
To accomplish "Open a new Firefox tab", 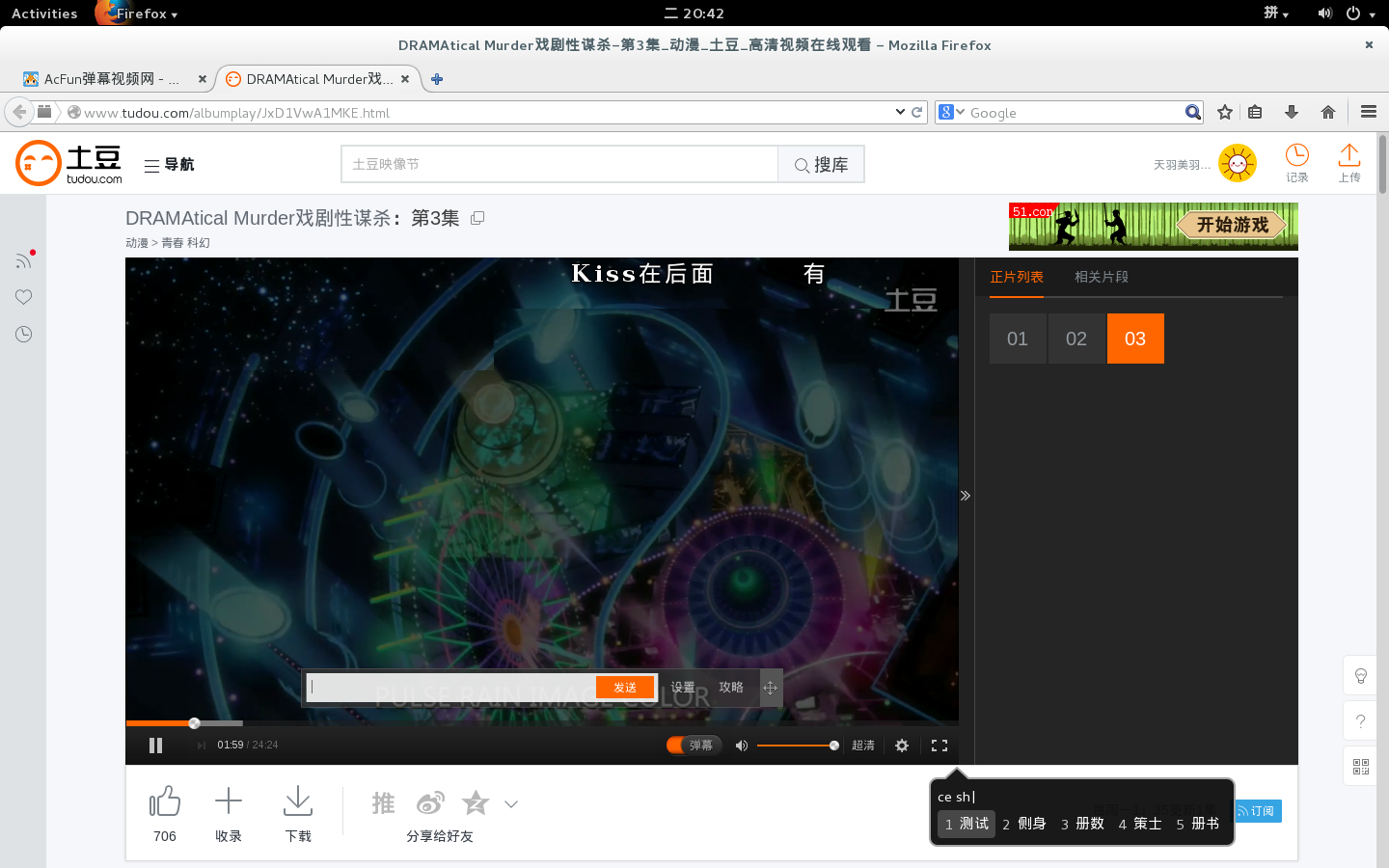I will click(437, 79).
